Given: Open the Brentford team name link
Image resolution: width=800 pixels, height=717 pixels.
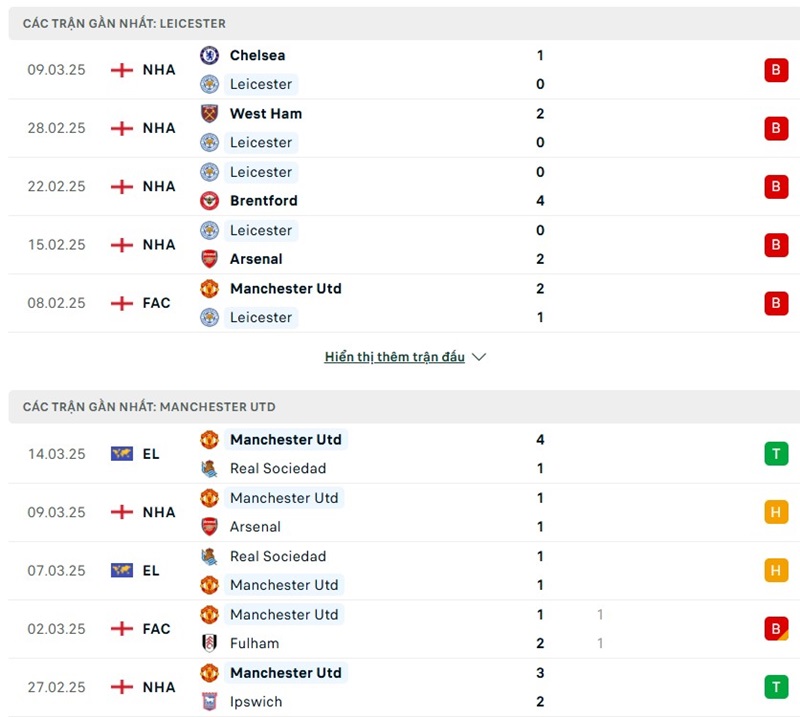Looking at the screenshot, I should point(263,200).
